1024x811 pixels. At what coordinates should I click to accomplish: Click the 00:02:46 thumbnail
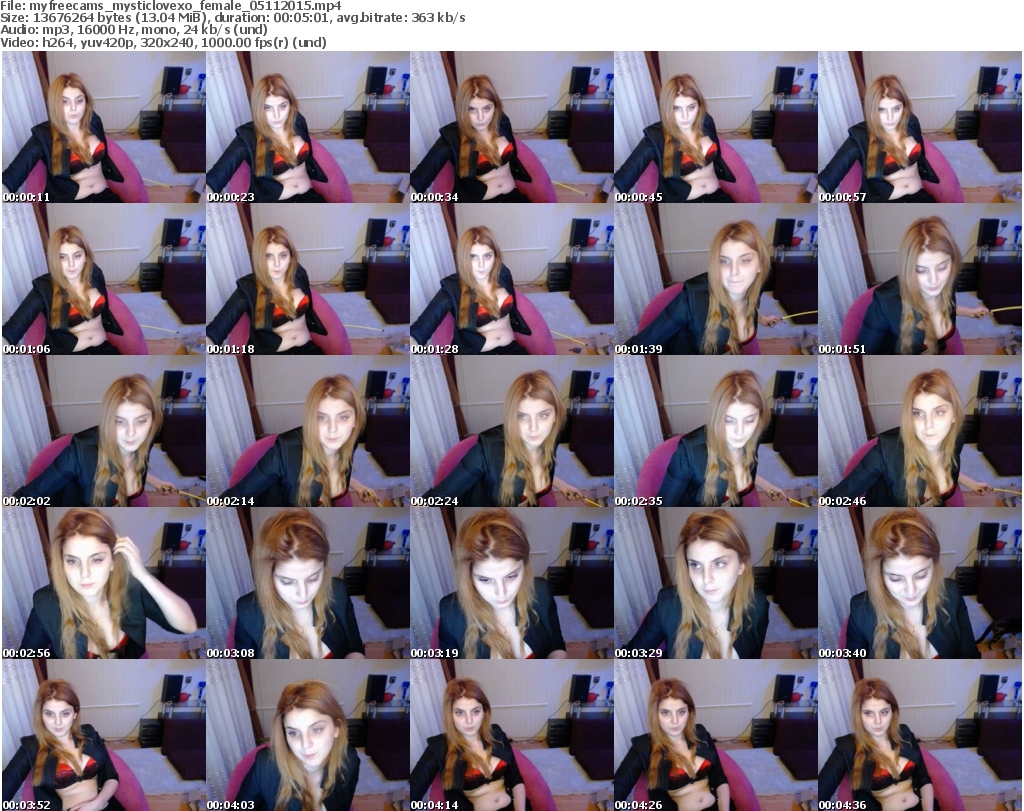pos(920,431)
